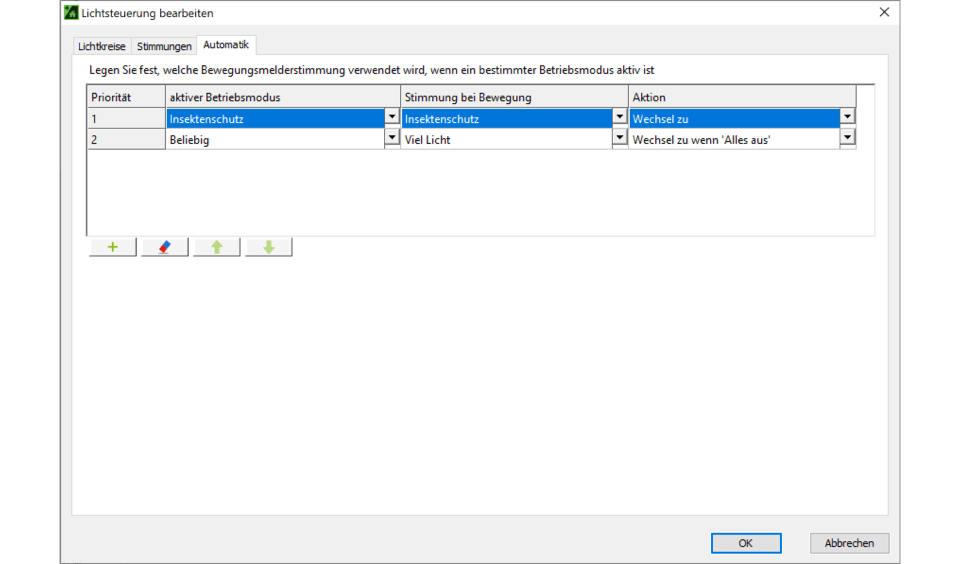The height and width of the screenshot is (564, 960).
Task: Move rule up with green up arrow
Action: point(217,247)
